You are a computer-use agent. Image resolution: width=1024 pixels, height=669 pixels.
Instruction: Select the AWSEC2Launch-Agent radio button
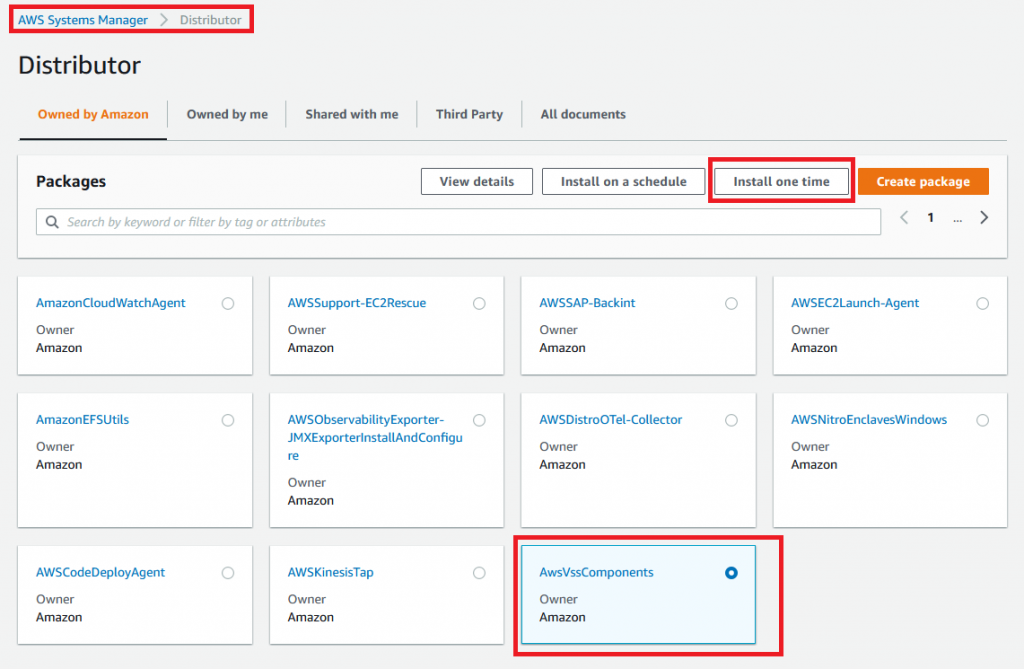click(x=982, y=303)
